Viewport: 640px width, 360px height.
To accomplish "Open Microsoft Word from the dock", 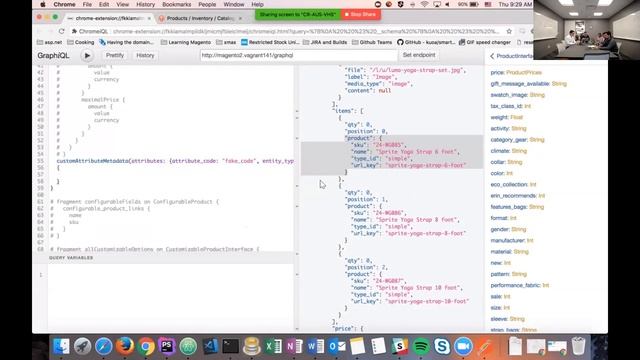I will pyautogui.click(x=315, y=346).
